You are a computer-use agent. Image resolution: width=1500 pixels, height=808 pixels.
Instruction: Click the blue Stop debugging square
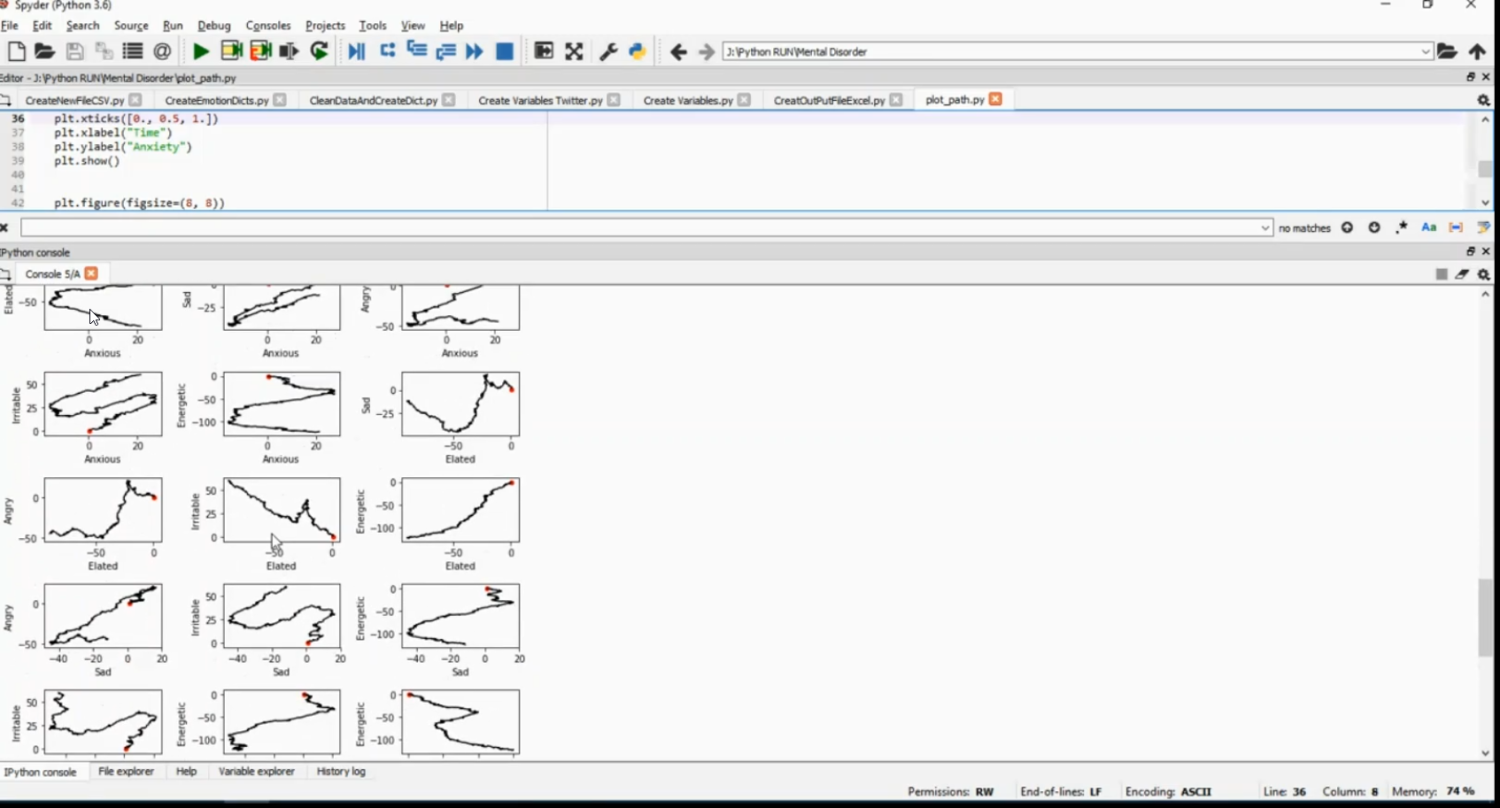coord(505,51)
